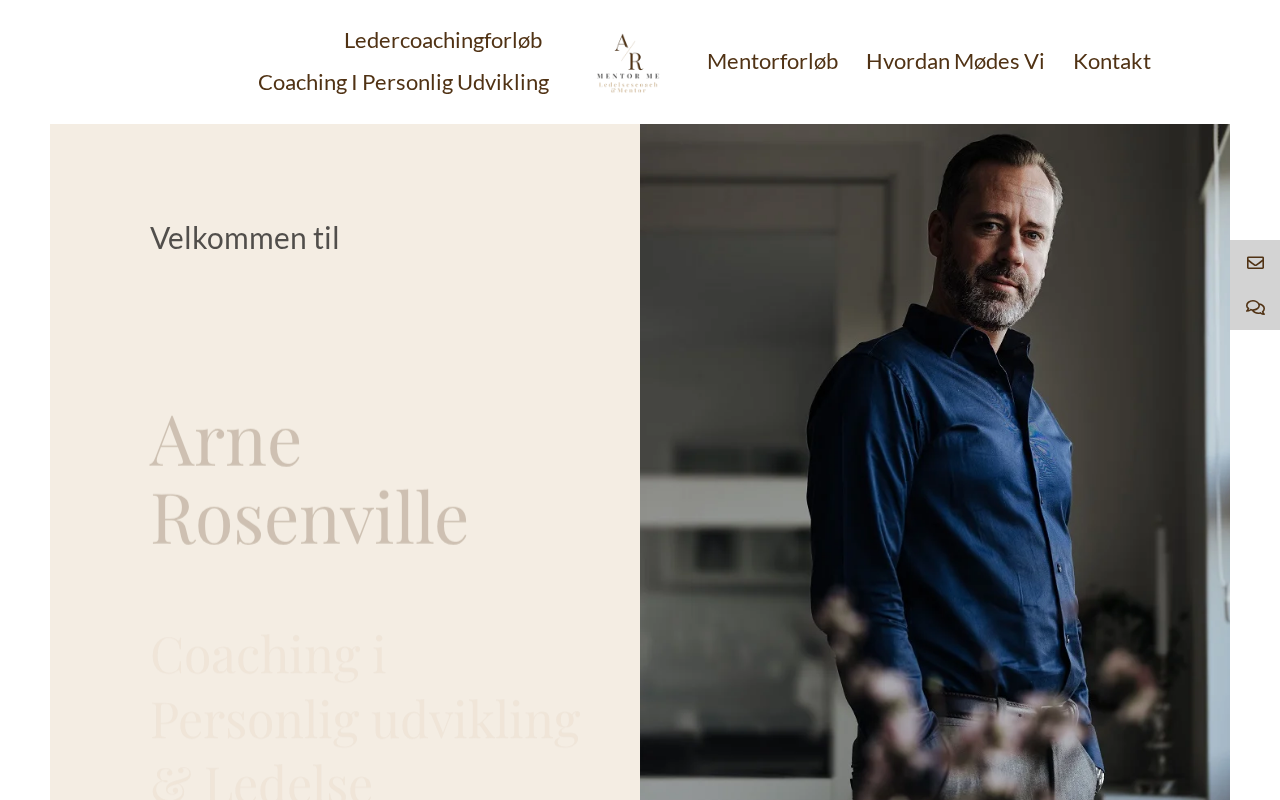This screenshot has height=800, width=1280.
Task: Go to Ledercoachingforløb page
Action: click(443, 40)
